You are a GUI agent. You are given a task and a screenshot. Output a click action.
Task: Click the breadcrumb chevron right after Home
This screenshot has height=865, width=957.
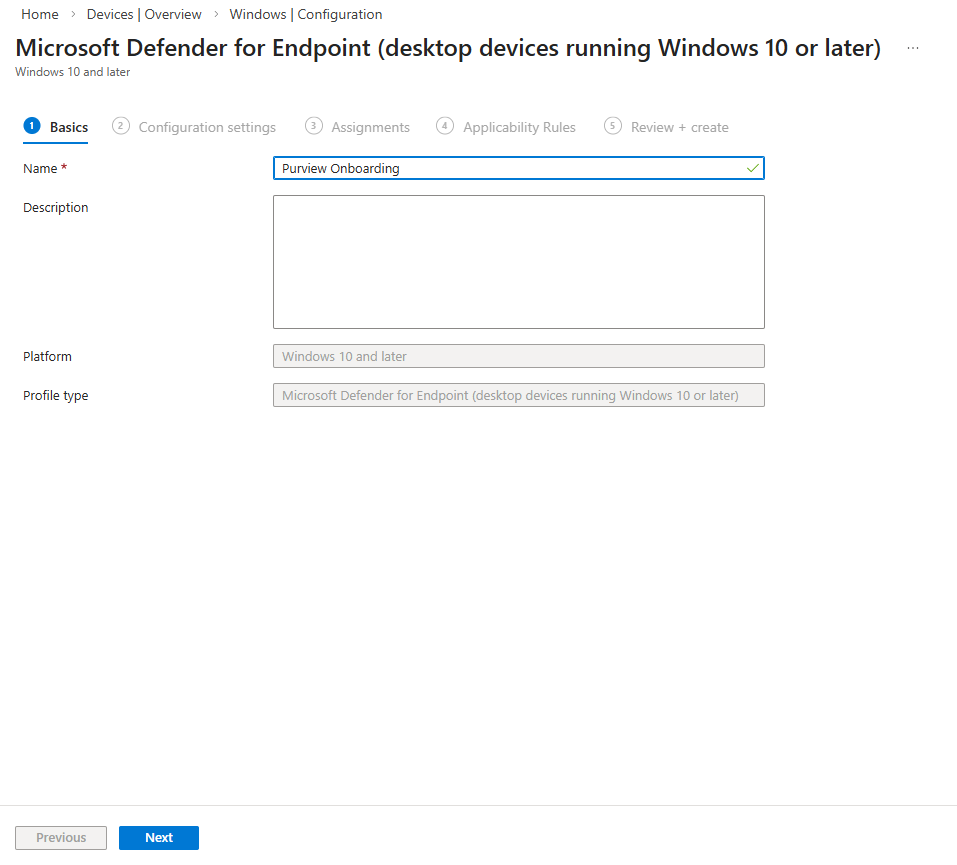coord(73,15)
